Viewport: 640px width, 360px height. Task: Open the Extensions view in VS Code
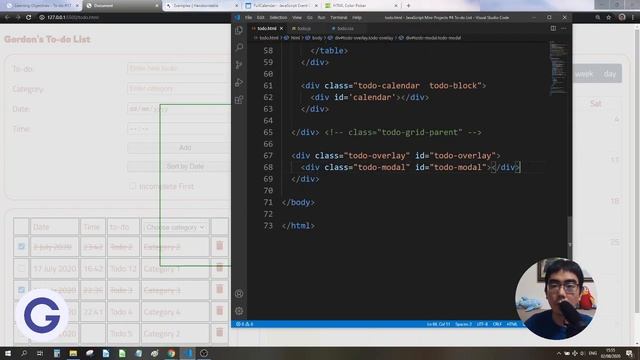coord(239,100)
